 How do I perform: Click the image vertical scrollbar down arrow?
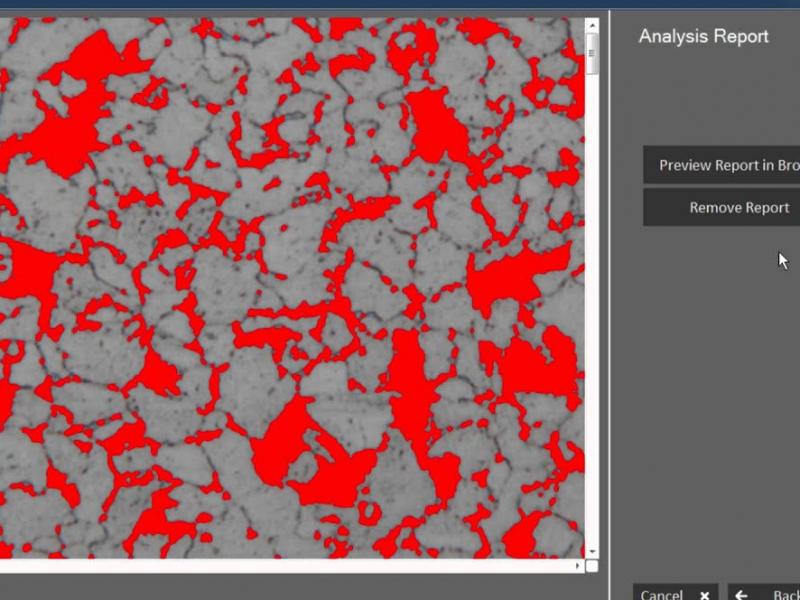(592, 551)
